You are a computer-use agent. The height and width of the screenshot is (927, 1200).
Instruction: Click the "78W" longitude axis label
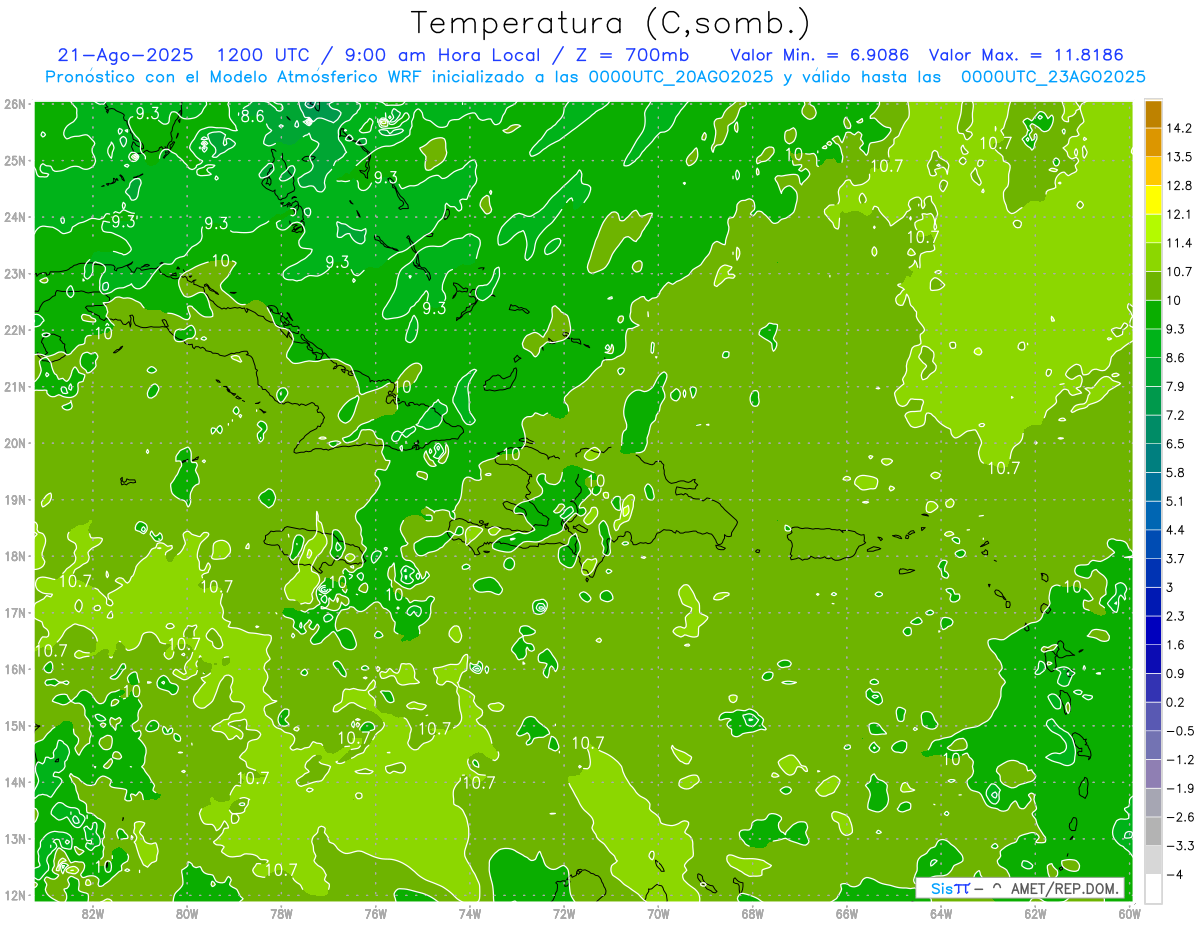tap(281, 913)
